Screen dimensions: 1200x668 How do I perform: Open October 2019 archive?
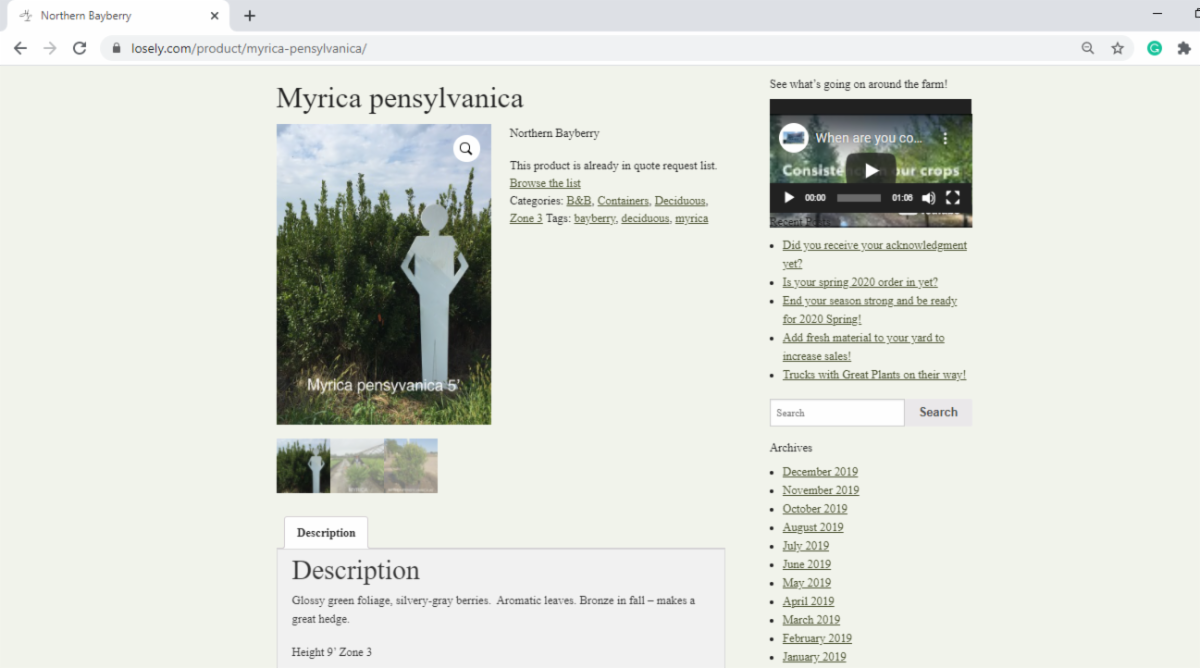point(815,509)
